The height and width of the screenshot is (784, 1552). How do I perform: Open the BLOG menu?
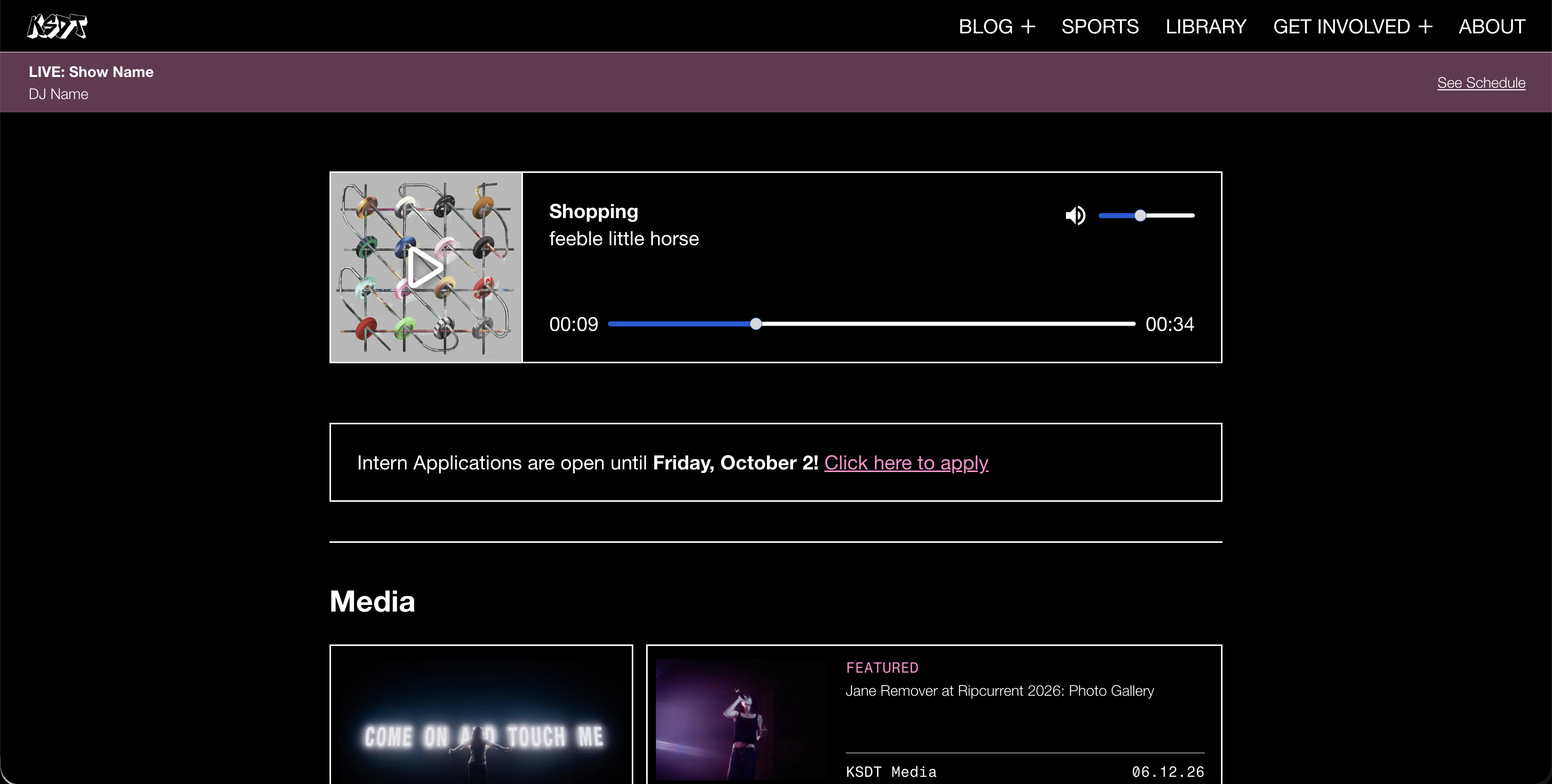pyautogui.click(x=985, y=27)
